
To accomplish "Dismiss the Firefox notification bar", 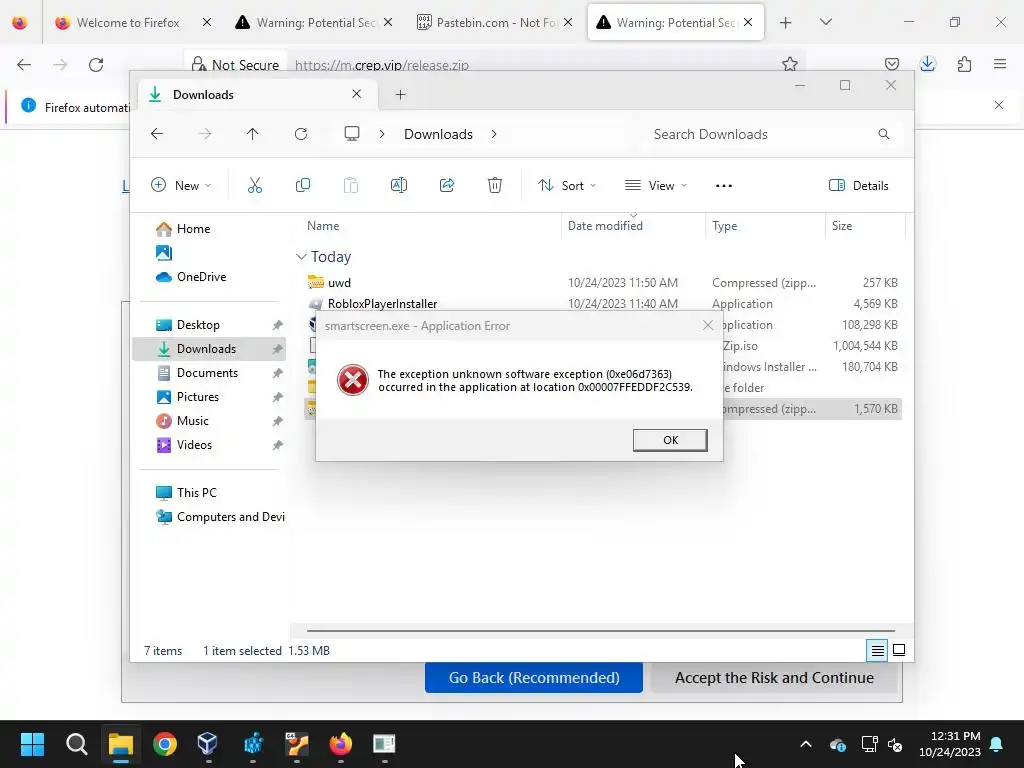I will [x=999, y=105].
